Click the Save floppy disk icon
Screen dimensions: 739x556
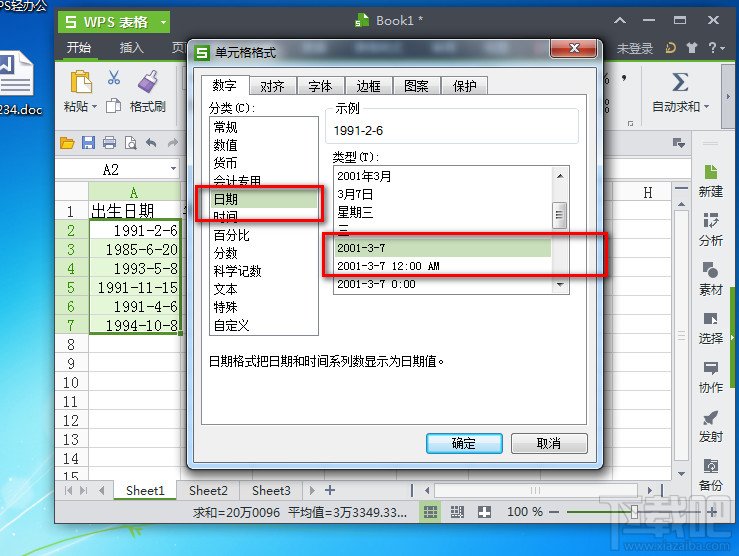pos(88,143)
